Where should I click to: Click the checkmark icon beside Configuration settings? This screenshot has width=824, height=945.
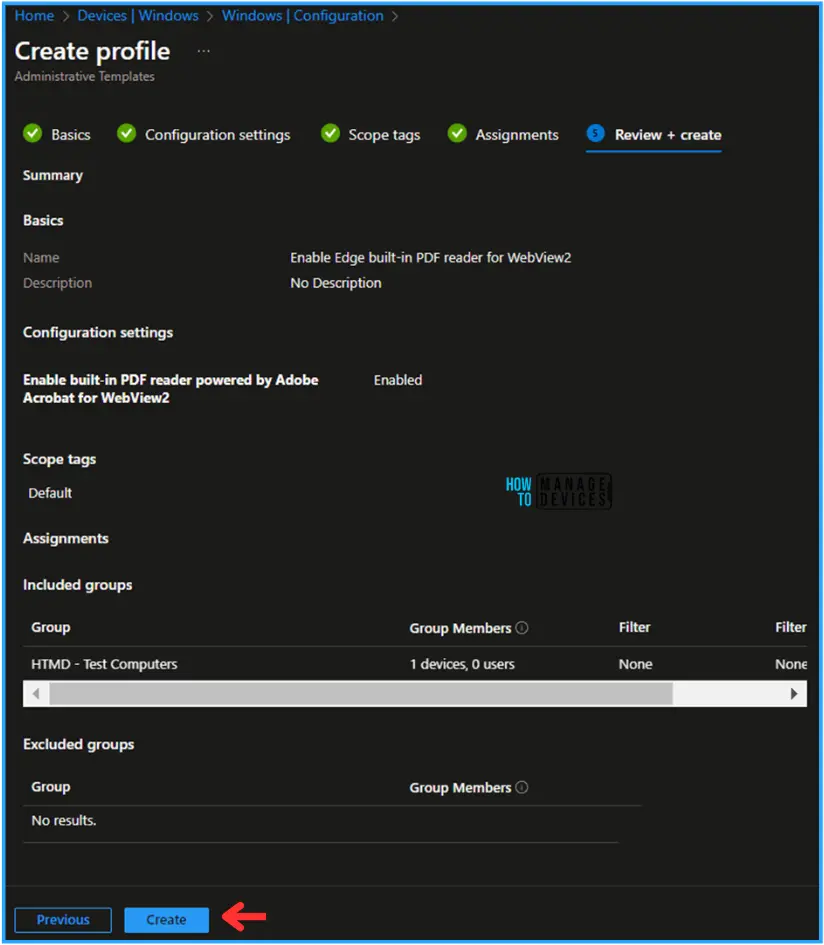[x=127, y=133]
